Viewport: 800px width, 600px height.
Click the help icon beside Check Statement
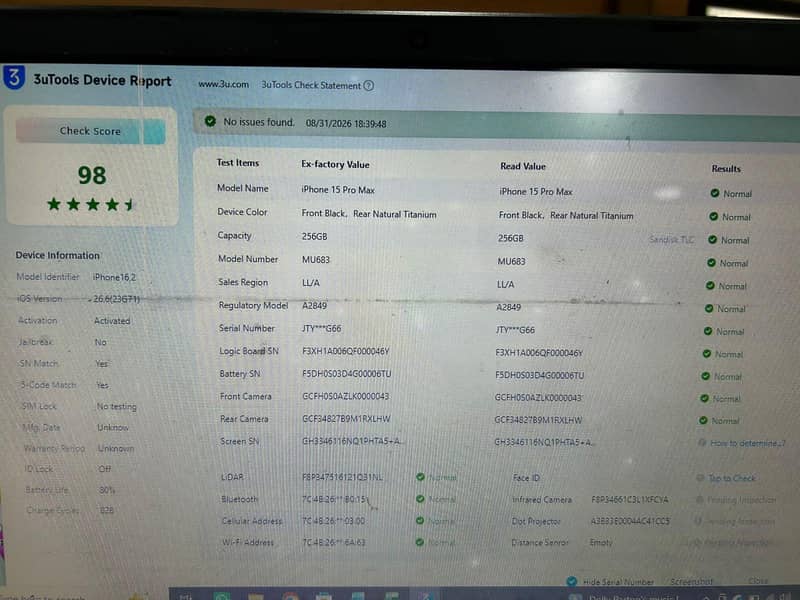368,86
